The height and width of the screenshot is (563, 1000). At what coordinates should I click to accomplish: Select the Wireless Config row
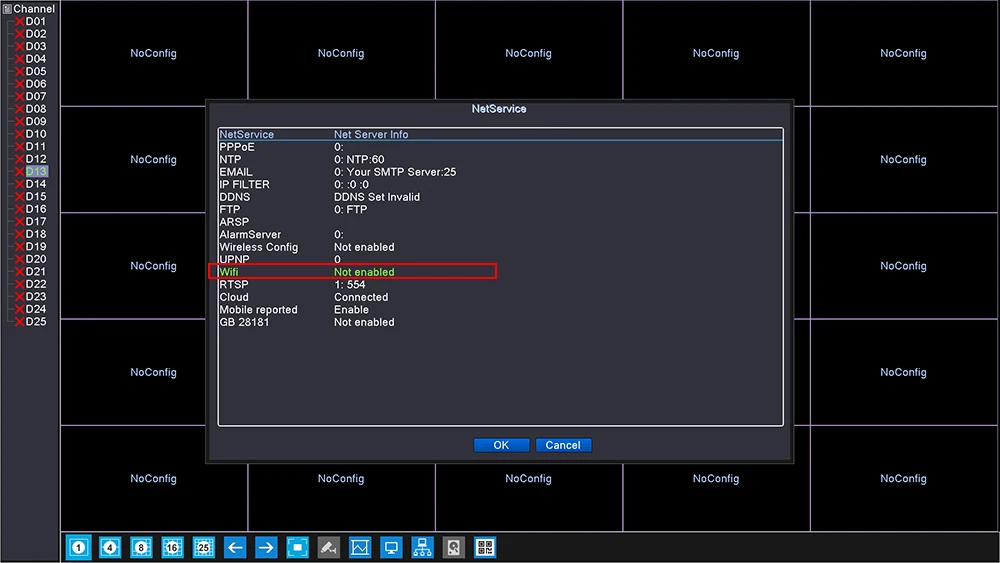coord(501,247)
